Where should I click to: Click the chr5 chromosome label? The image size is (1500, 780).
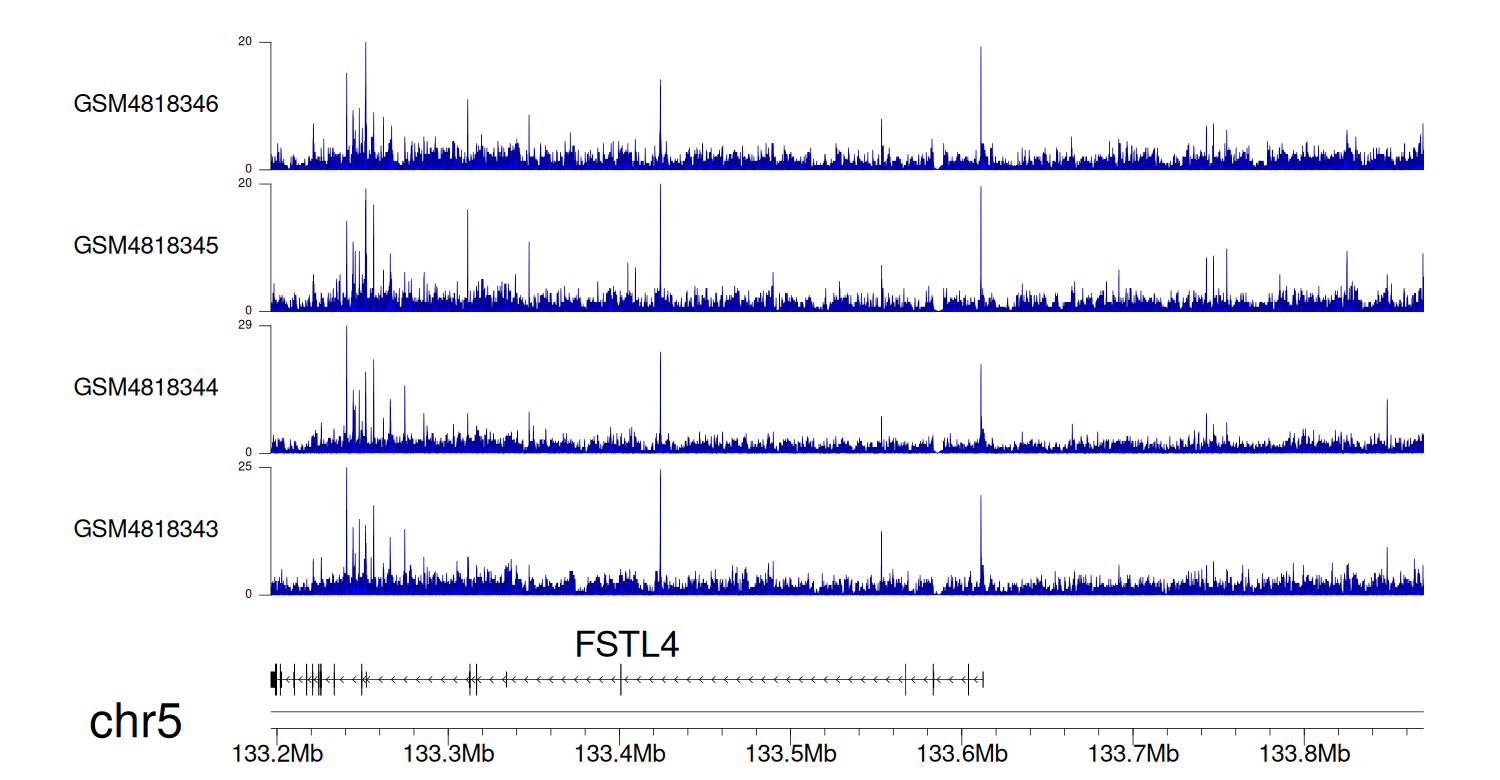tap(136, 722)
